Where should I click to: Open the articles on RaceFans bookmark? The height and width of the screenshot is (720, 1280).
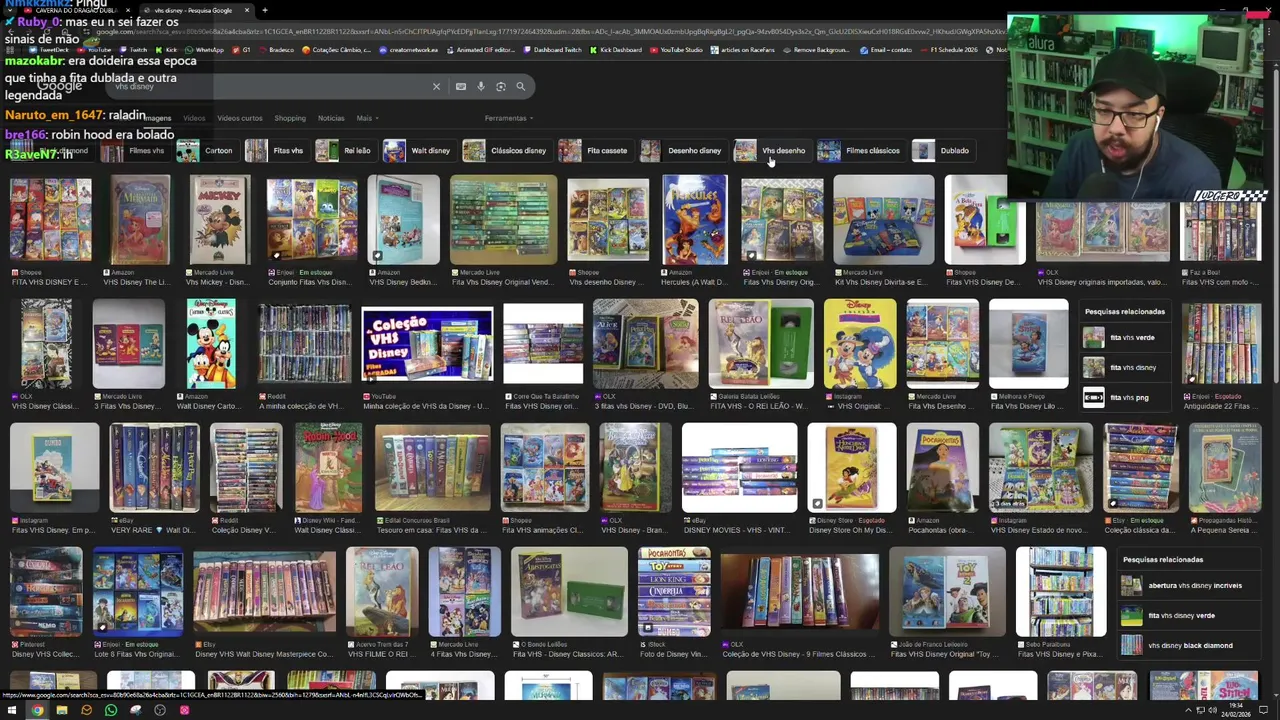point(743,50)
